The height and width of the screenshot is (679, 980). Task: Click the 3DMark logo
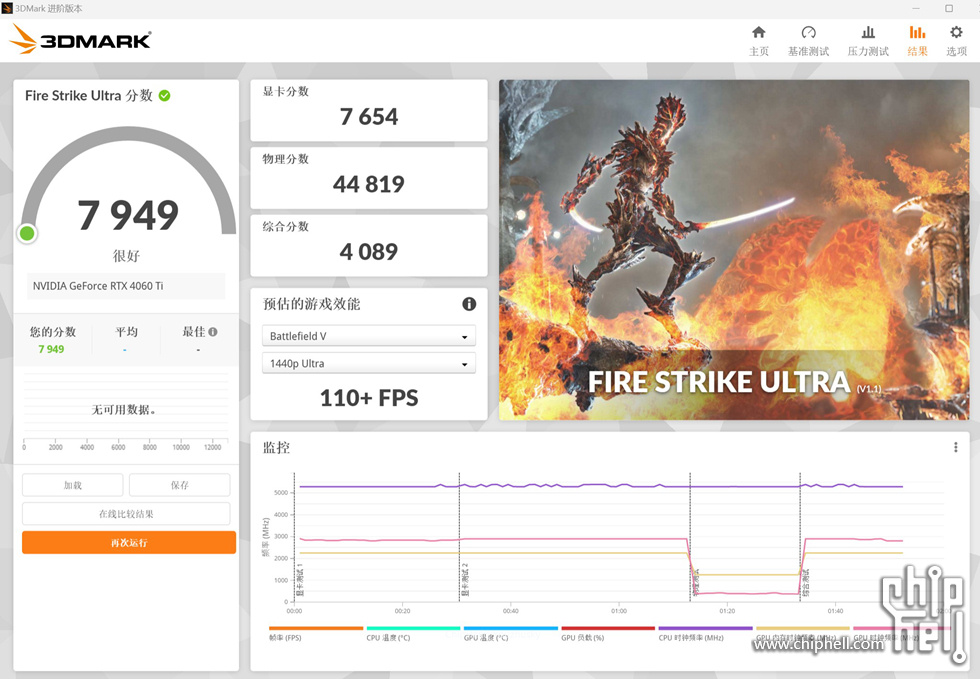point(80,39)
